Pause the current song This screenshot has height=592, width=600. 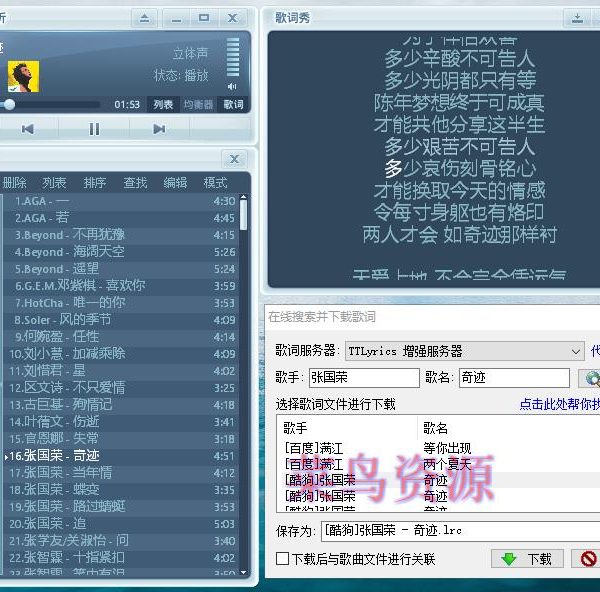(94, 129)
